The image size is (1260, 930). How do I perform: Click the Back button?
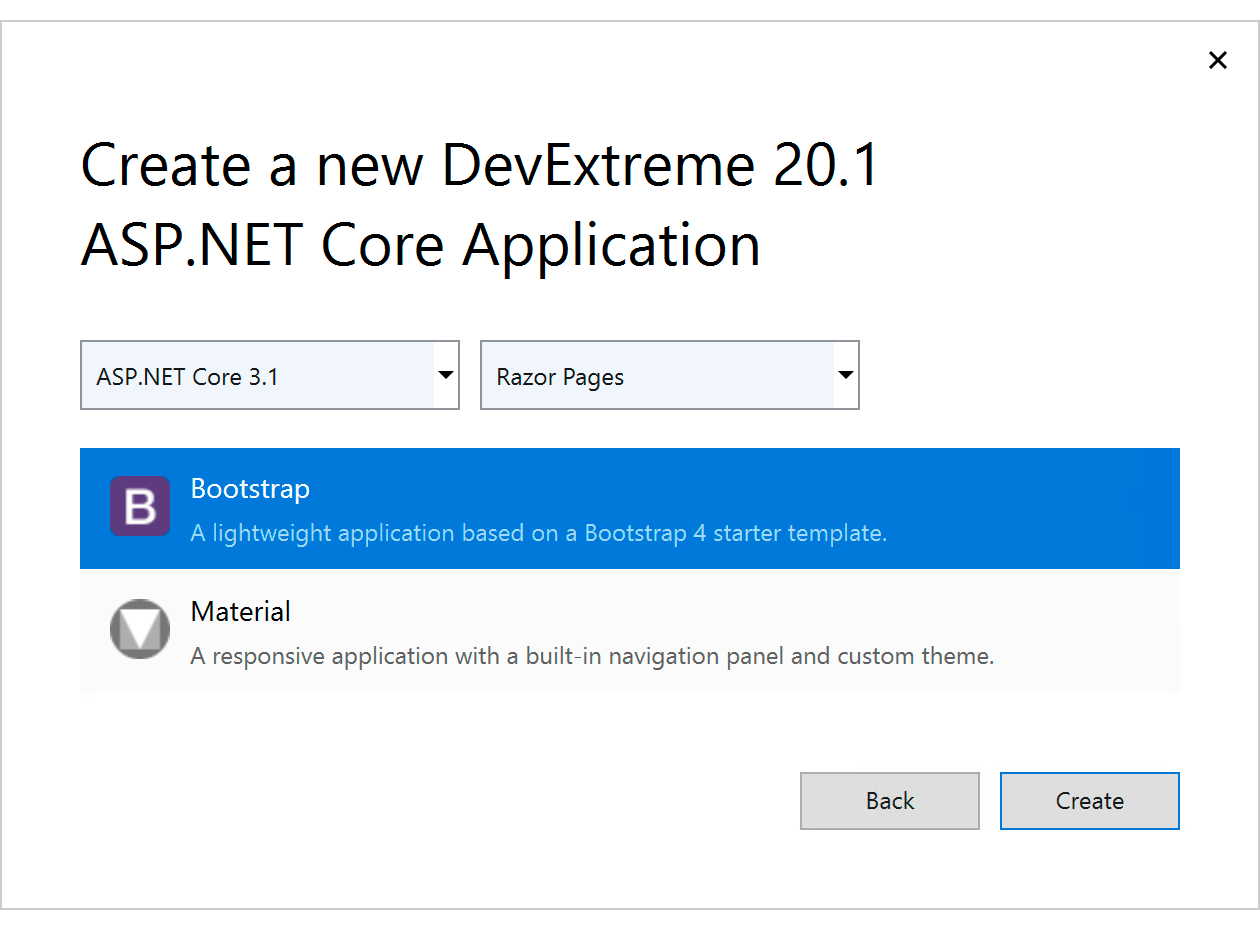click(889, 801)
